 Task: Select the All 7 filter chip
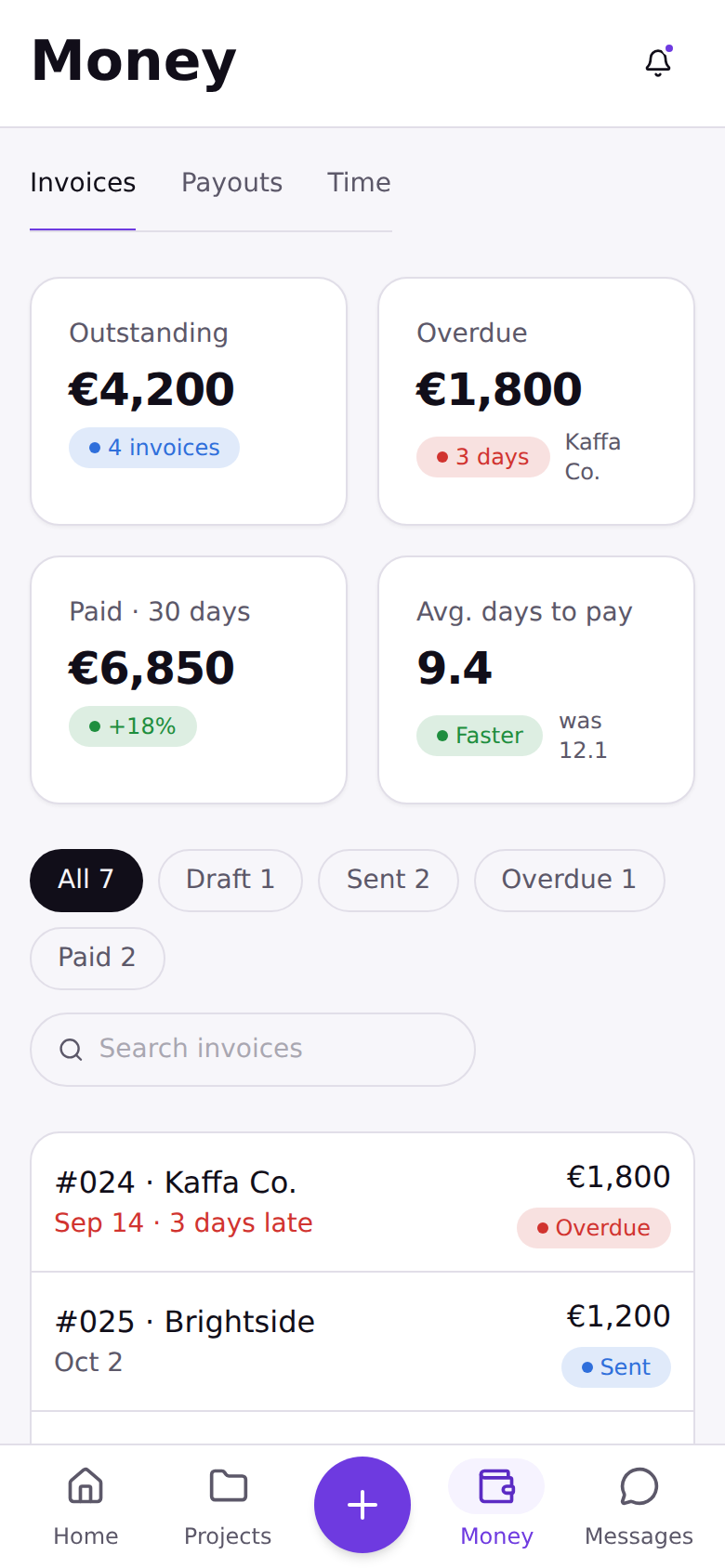pyautogui.click(x=86, y=880)
